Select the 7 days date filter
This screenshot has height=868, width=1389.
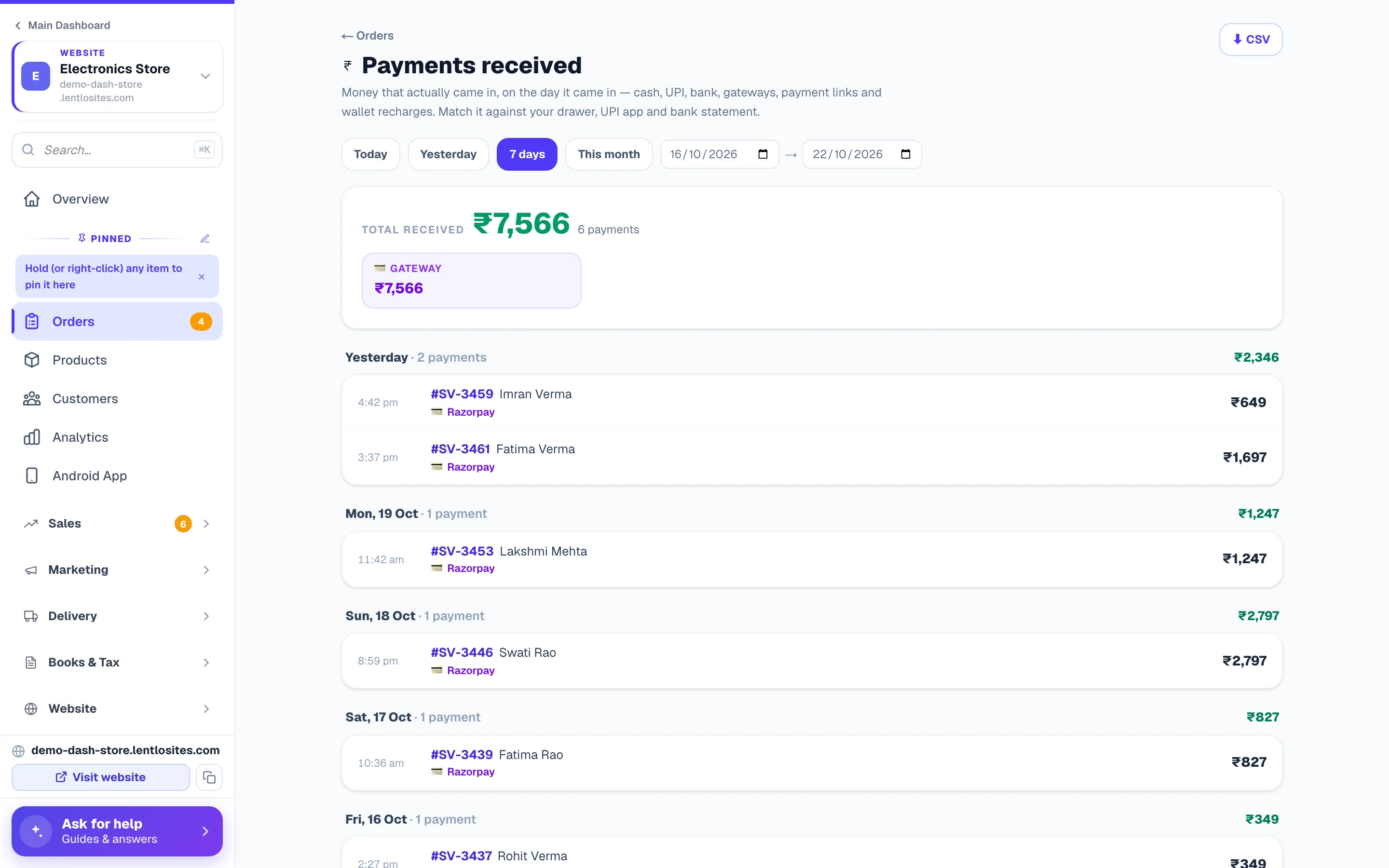[x=527, y=154]
